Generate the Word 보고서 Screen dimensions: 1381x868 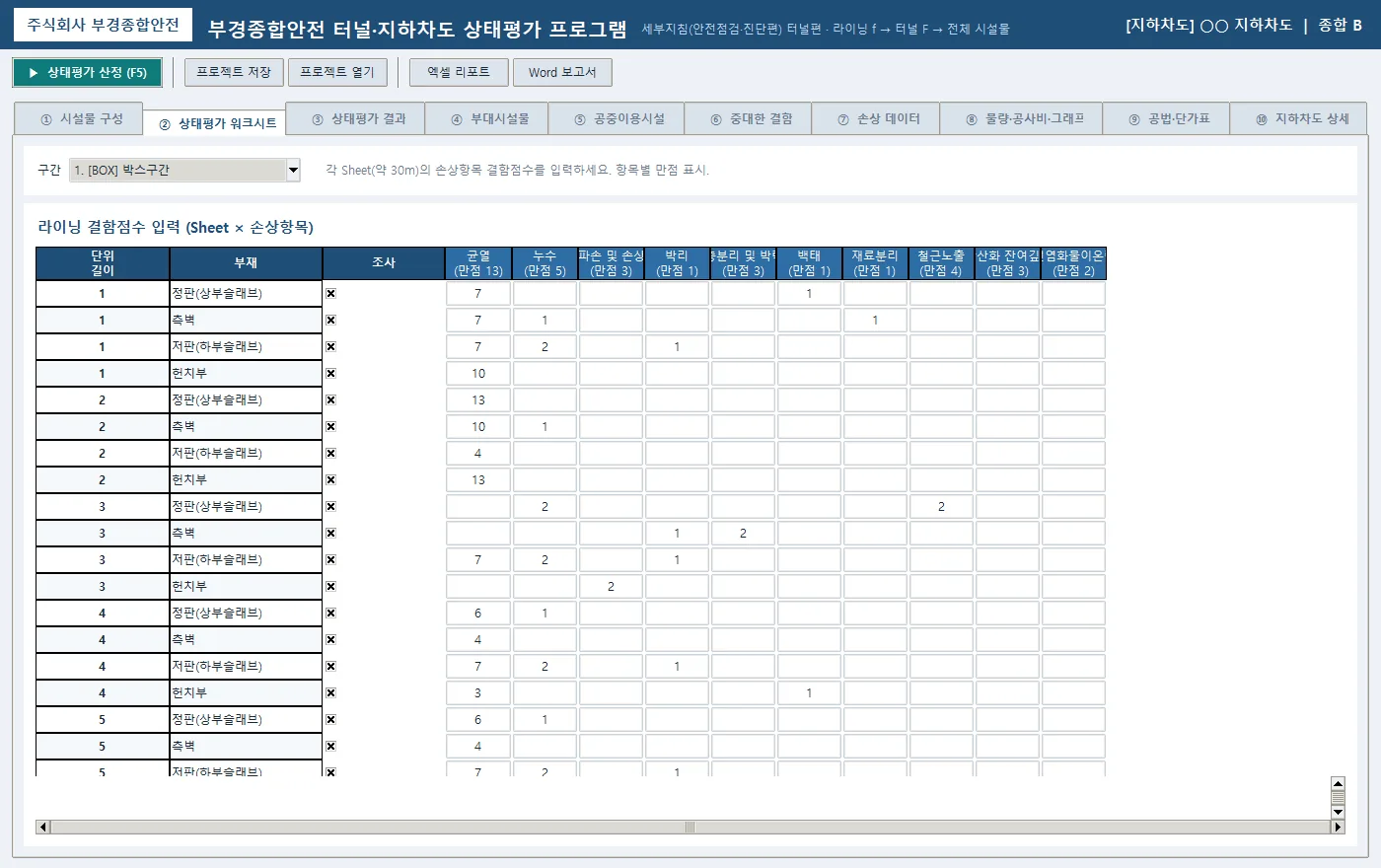click(562, 72)
